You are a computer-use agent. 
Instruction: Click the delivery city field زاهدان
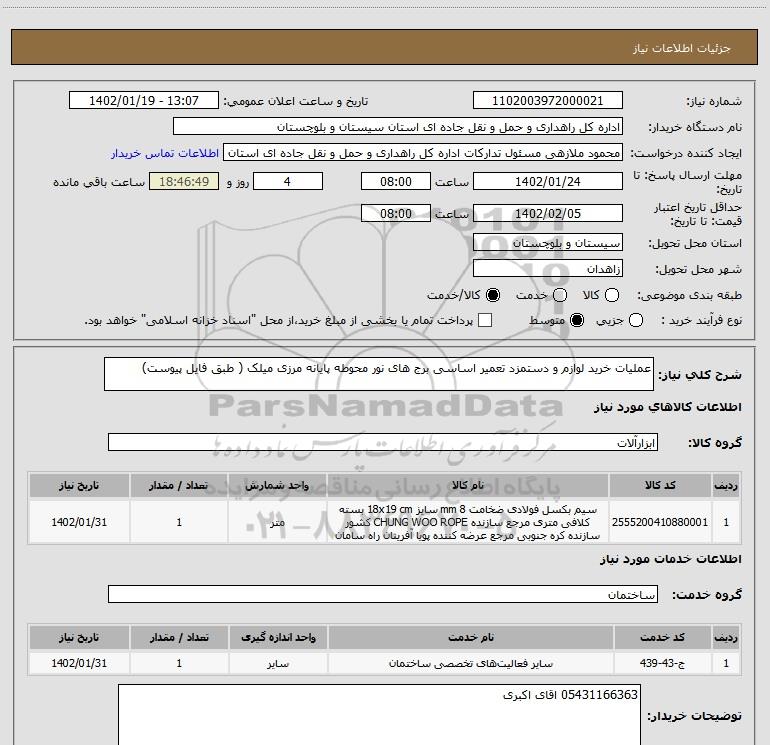tap(548, 268)
